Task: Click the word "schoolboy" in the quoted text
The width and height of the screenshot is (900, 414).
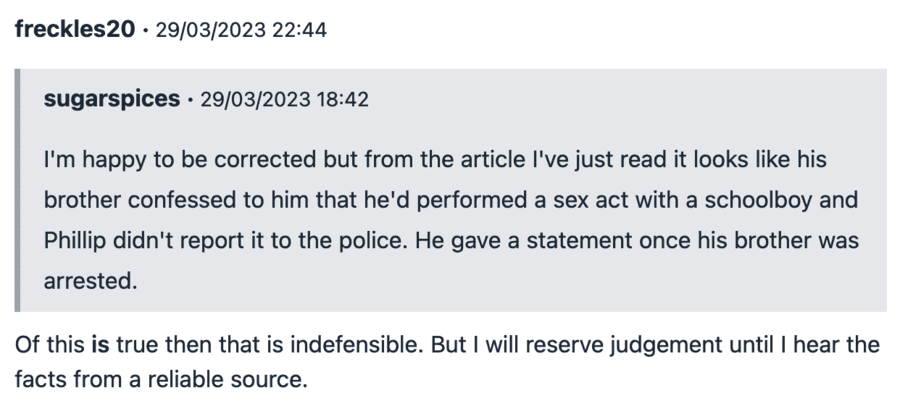Action: 766,200
